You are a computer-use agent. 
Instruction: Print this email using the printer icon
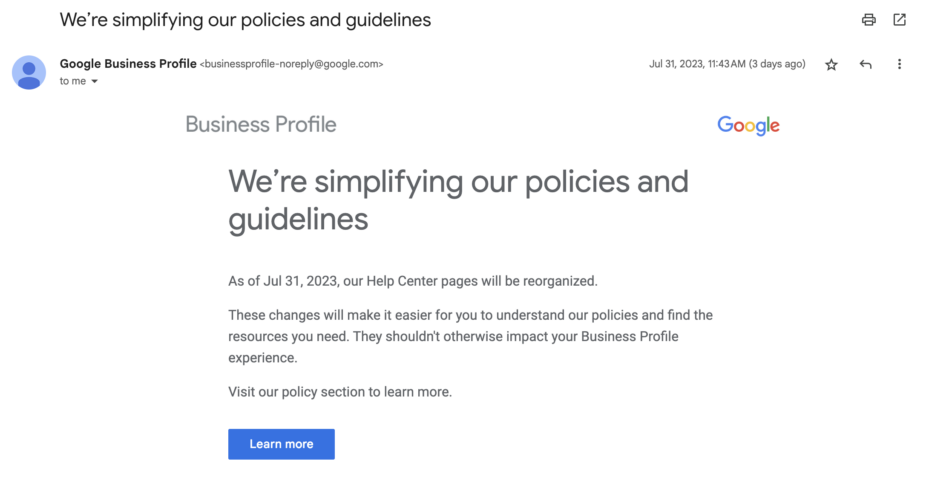click(868, 19)
